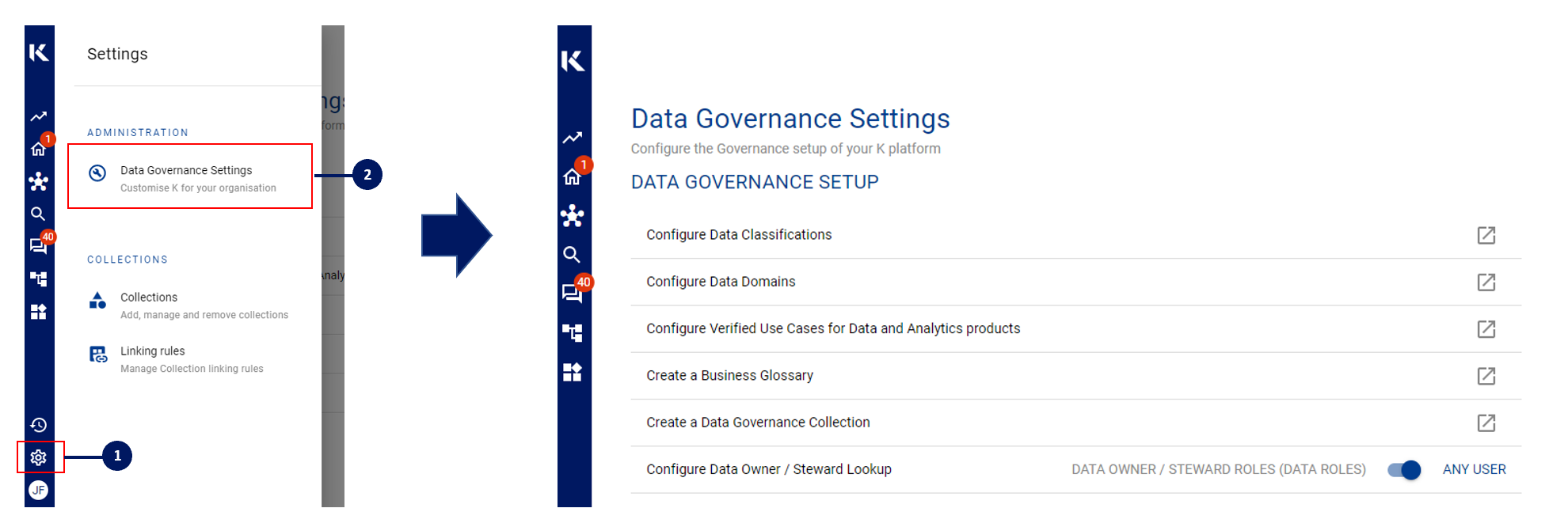Image resolution: width=1568 pixels, height=527 pixels.
Task: Open Configure Data Domains external link icon
Action: (x=1486, y=282)
